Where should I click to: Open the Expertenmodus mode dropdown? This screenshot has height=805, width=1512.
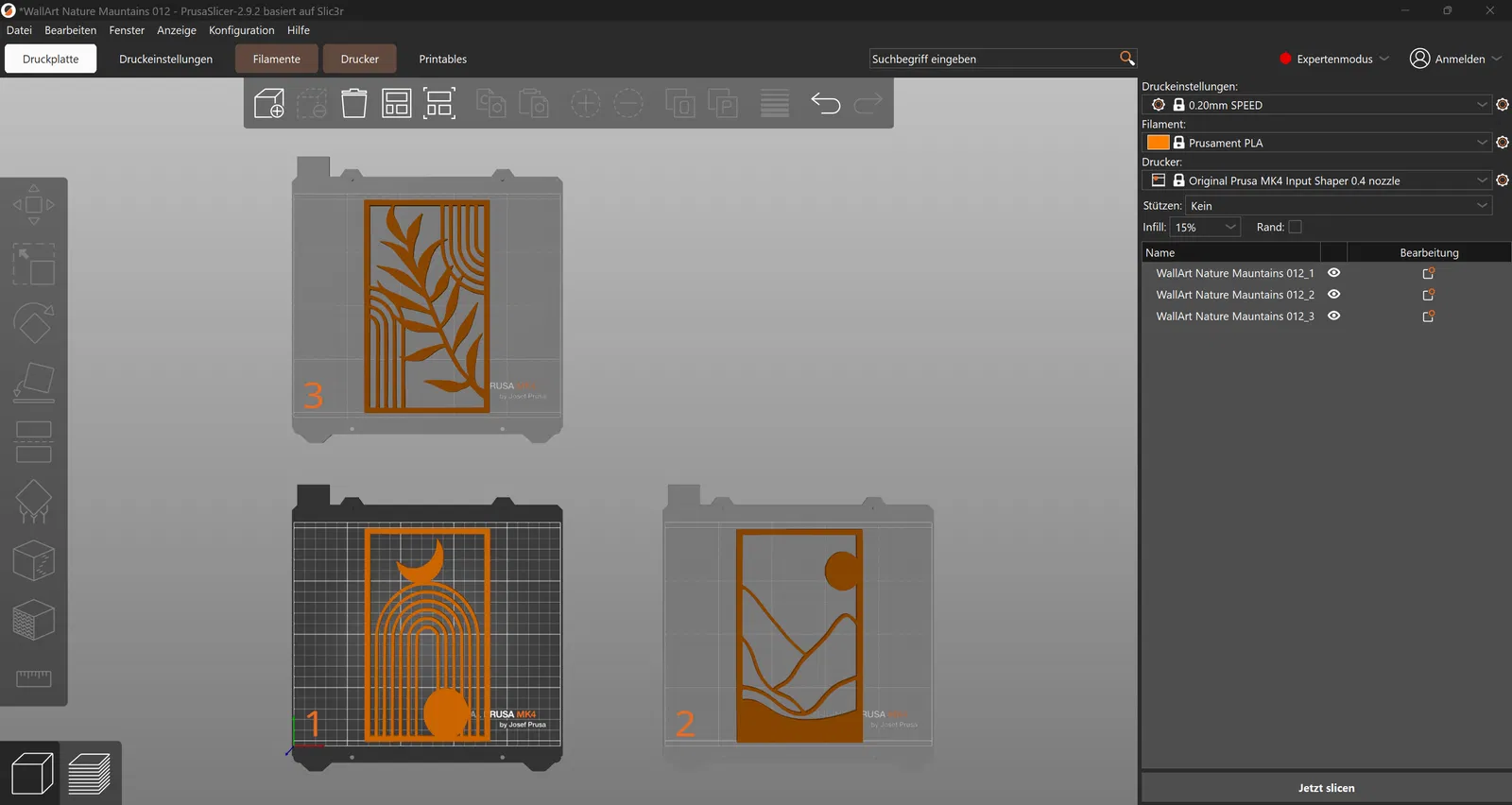click(x=1334, y=59)
